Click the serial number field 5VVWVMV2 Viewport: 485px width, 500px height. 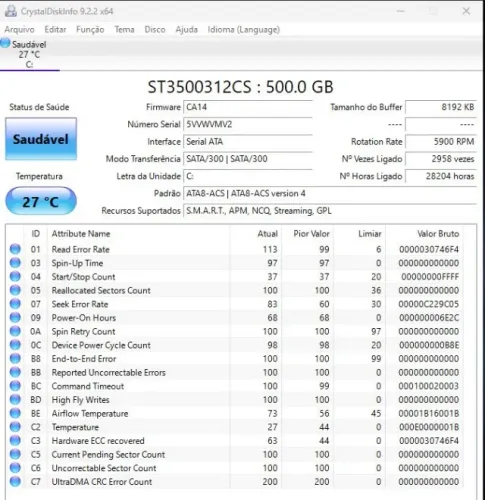[248, 124]
